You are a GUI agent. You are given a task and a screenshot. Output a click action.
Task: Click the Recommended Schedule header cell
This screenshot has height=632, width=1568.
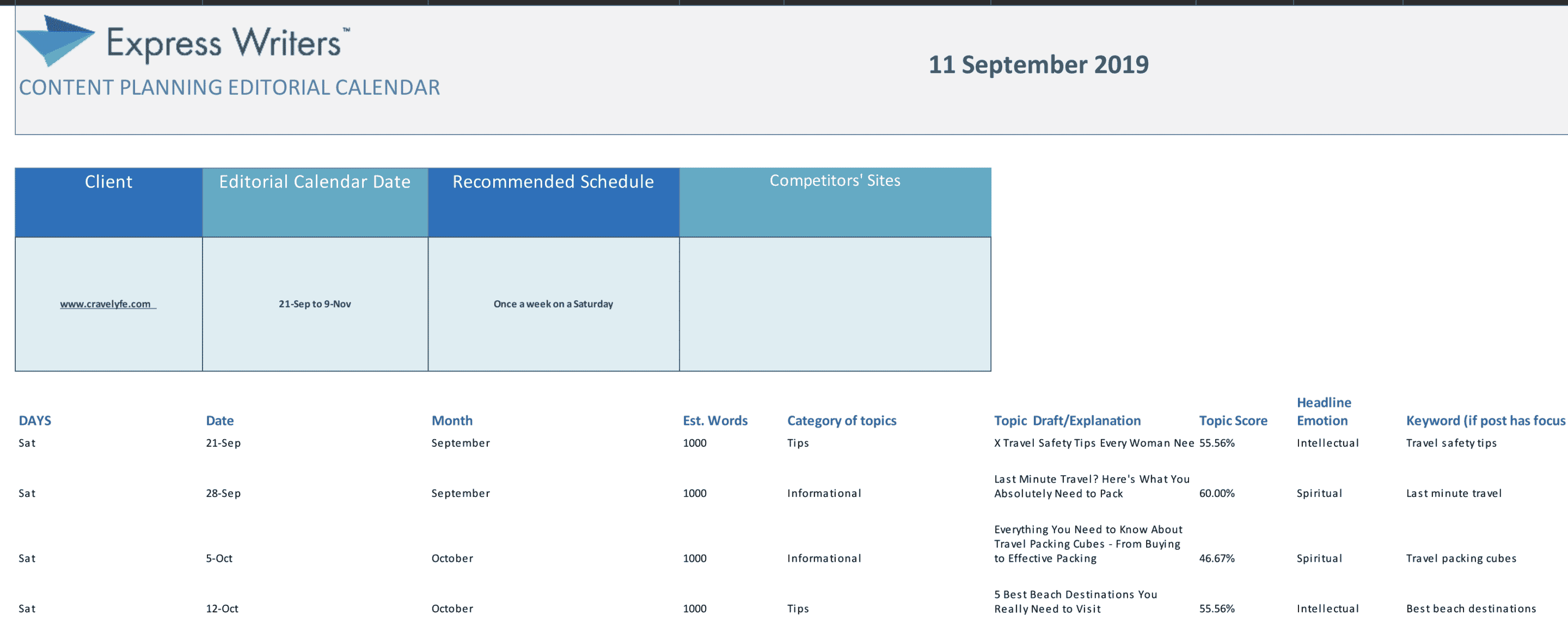point(553,202)
